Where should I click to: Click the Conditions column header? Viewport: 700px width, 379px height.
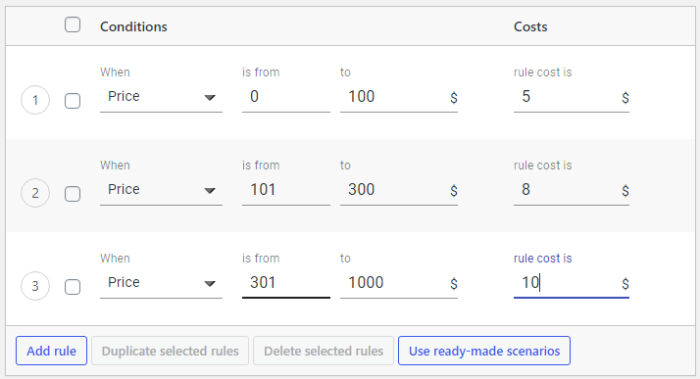pos(133,27)
